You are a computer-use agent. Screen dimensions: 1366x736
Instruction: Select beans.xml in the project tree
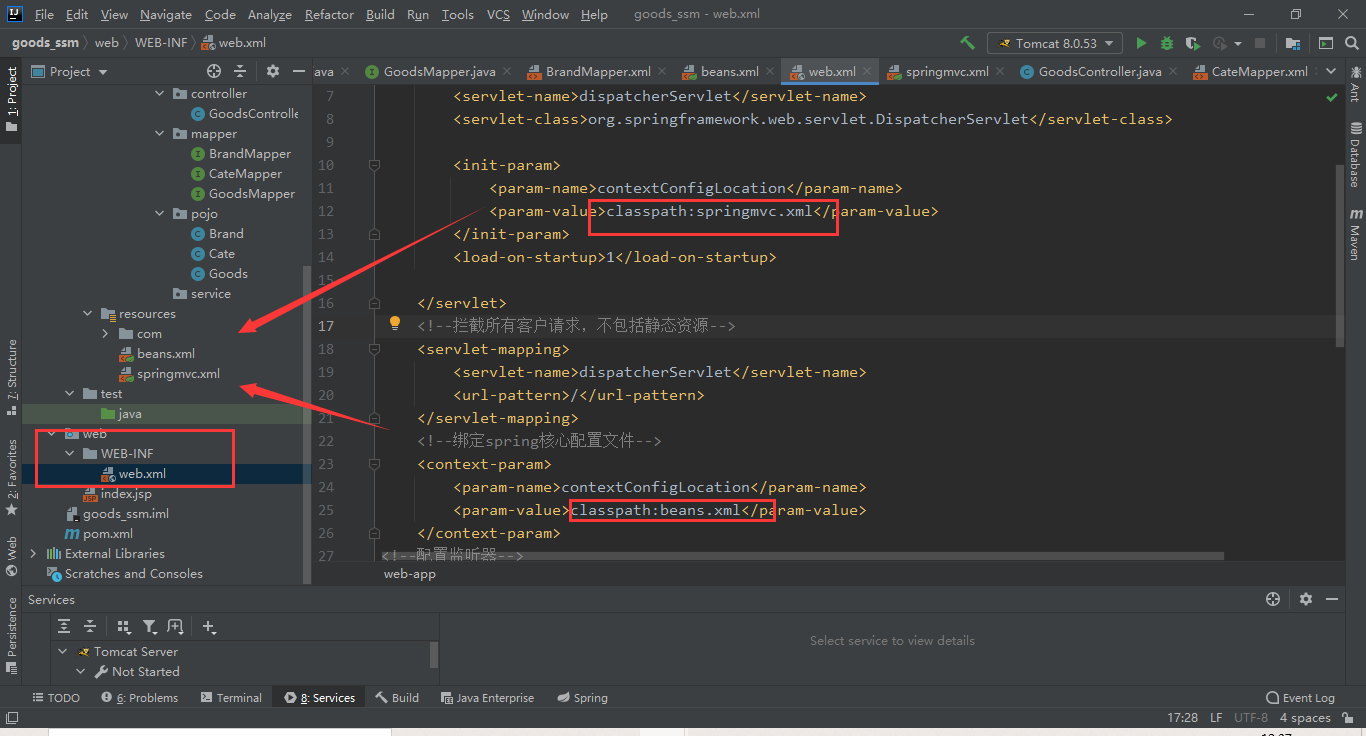[x=166, y=353]
